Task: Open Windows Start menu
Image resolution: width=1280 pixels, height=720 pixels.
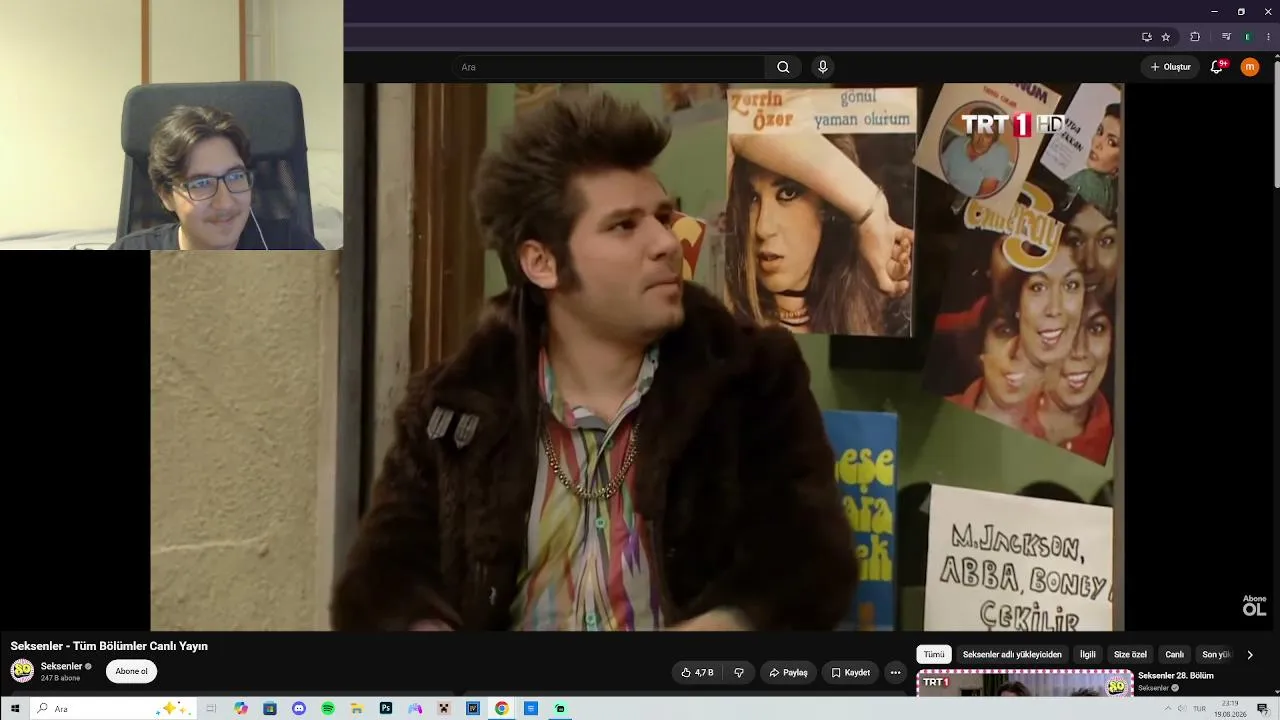Action: [15, 709]
